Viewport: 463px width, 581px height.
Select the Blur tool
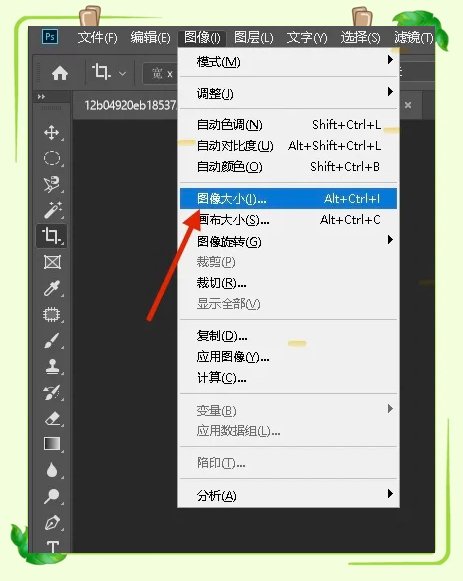(x=52, y=470)
